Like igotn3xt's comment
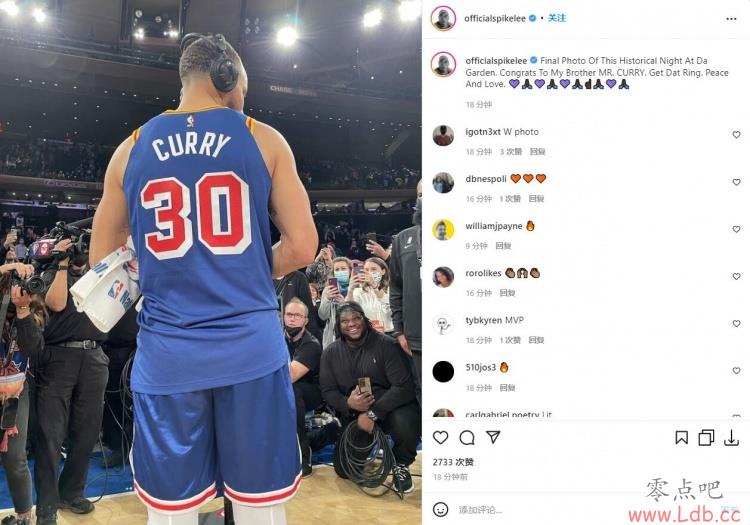 click(736, 135)
